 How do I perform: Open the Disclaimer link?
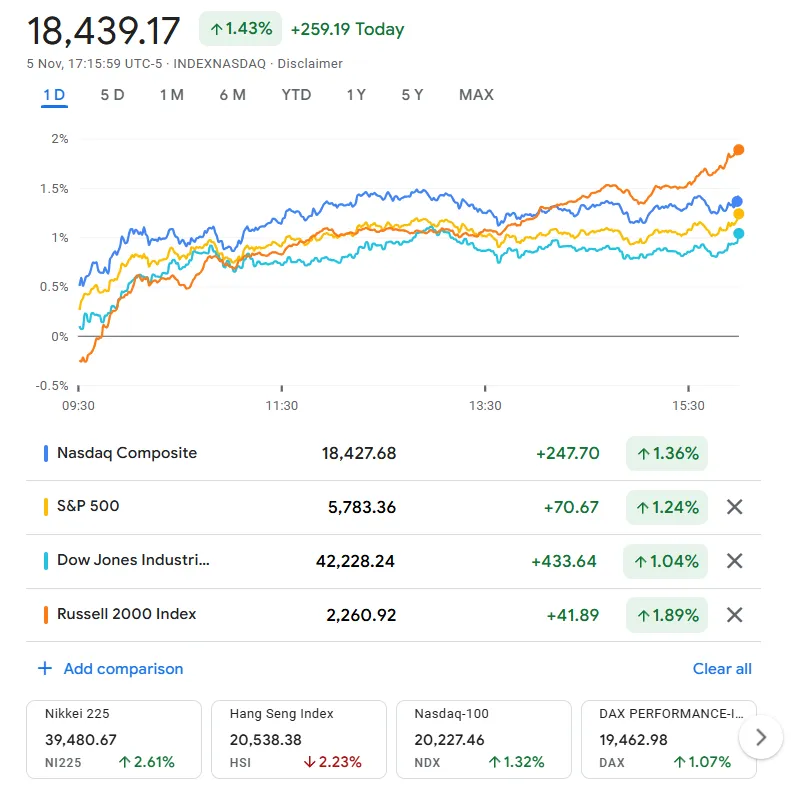tap(310, 64)
